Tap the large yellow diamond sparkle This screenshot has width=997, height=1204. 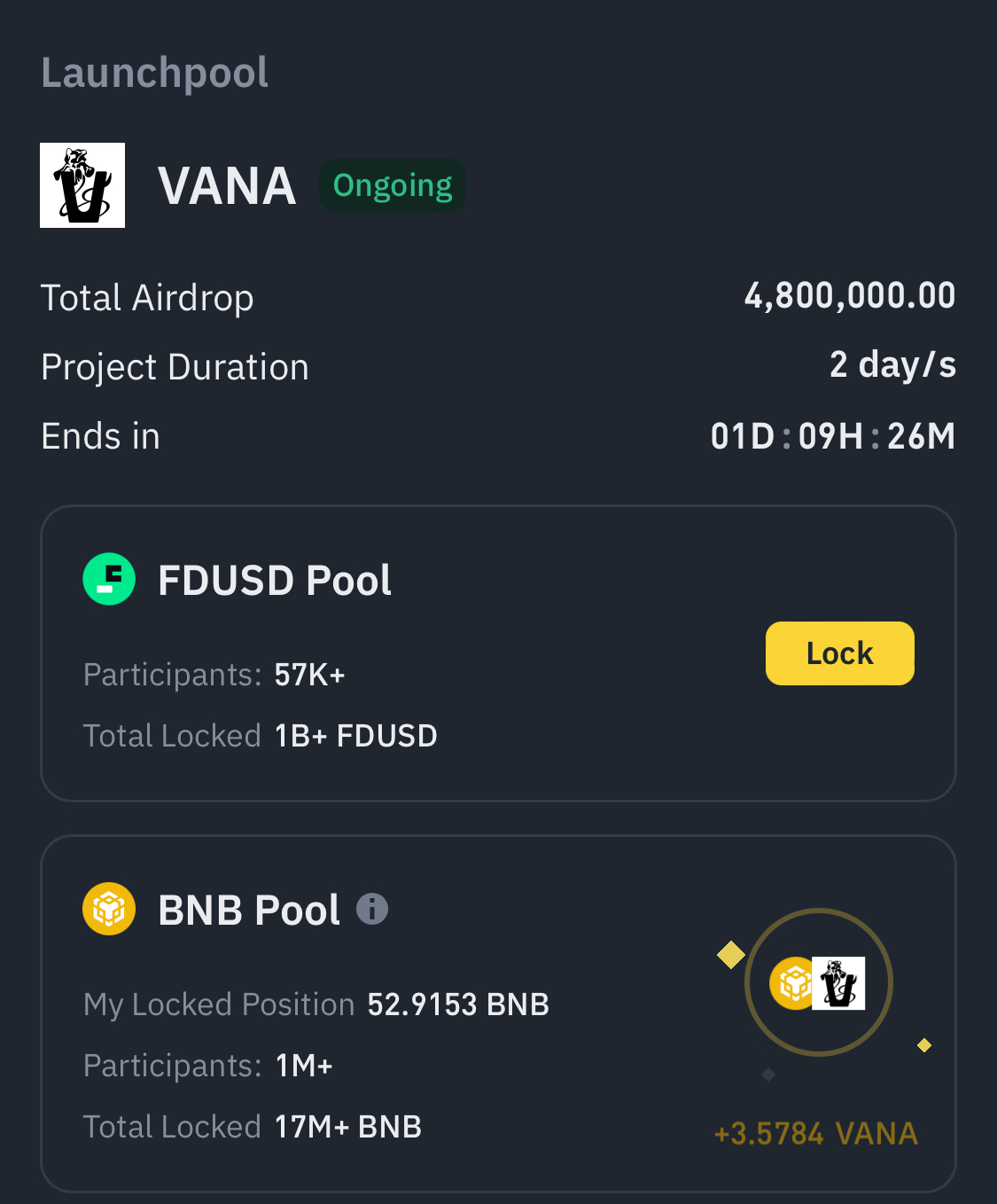pyautogui.click(x=731, y=955)
